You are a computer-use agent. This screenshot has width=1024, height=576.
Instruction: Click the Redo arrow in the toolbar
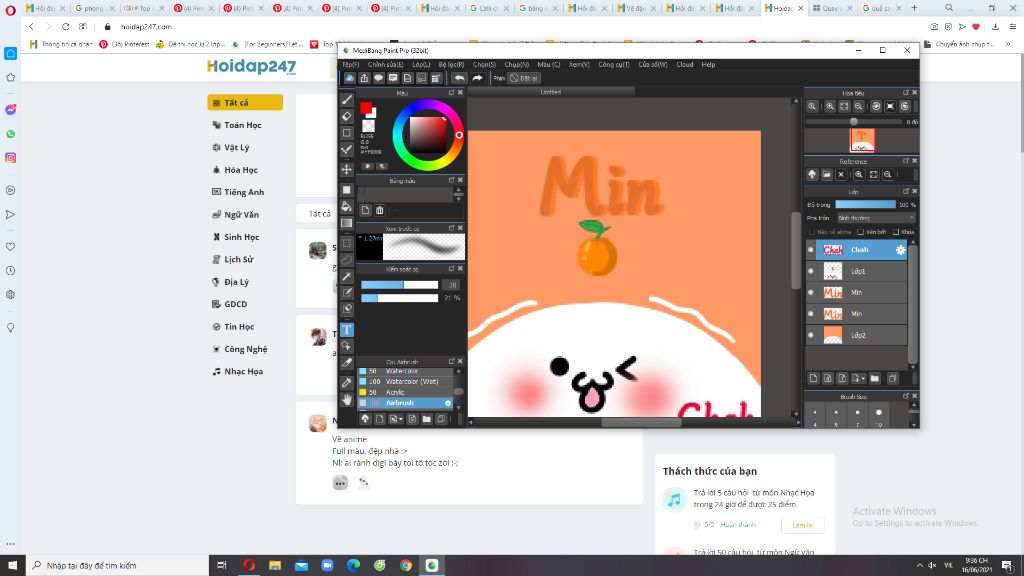(478, 78)
